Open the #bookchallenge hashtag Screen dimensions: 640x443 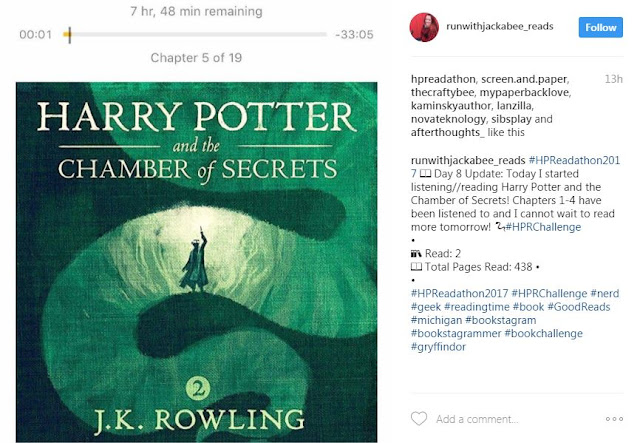pos(543,333)
